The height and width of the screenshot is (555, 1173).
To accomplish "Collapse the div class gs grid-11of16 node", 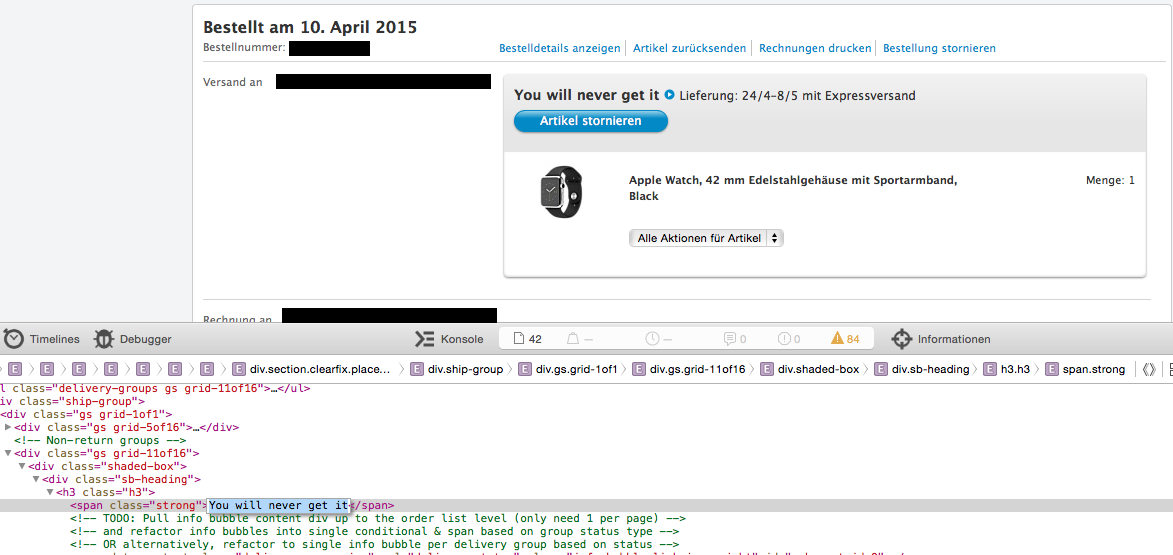I will point(8,453).
